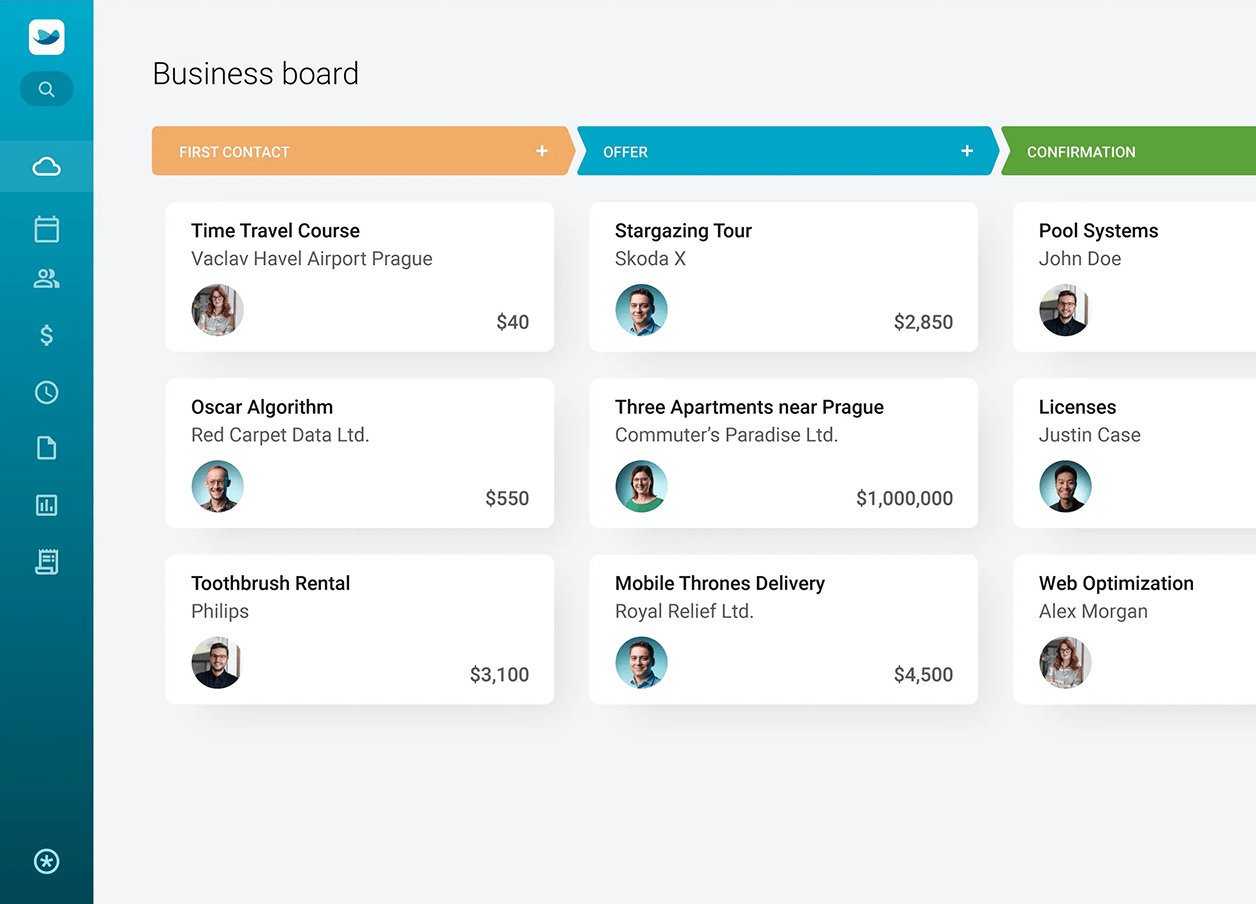Screen dimensions: 1256x904
Task: Open the bar chart reports icon
Action: [x=46, y=505]
